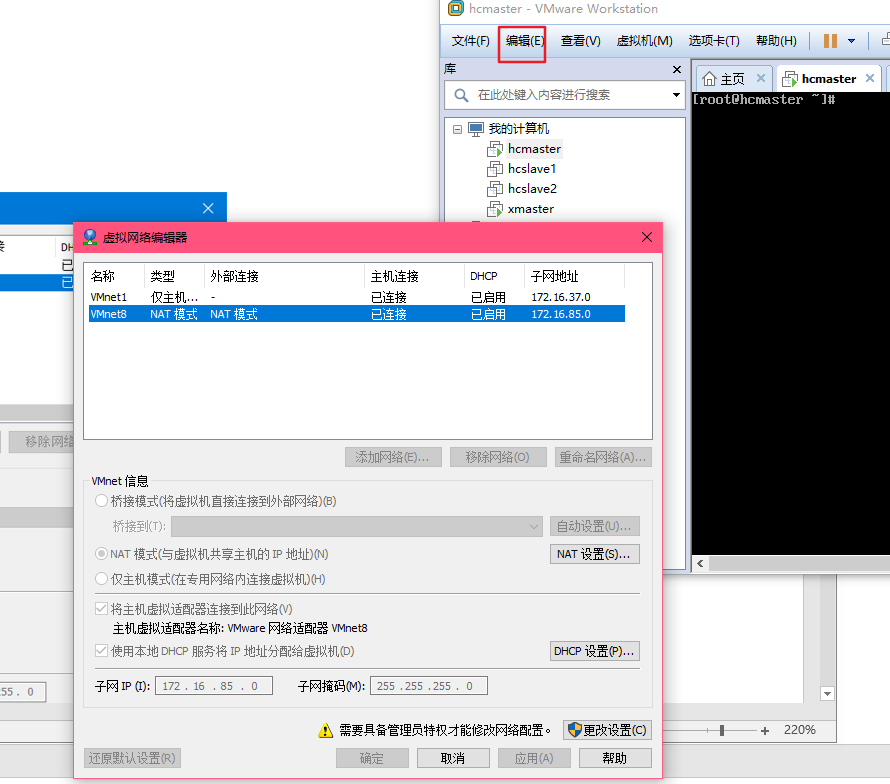Screen dimensions: 890x784
Task: Toggle 将主机虚拟适配器连接到此网络 checkbox
Action: point(102,609)
